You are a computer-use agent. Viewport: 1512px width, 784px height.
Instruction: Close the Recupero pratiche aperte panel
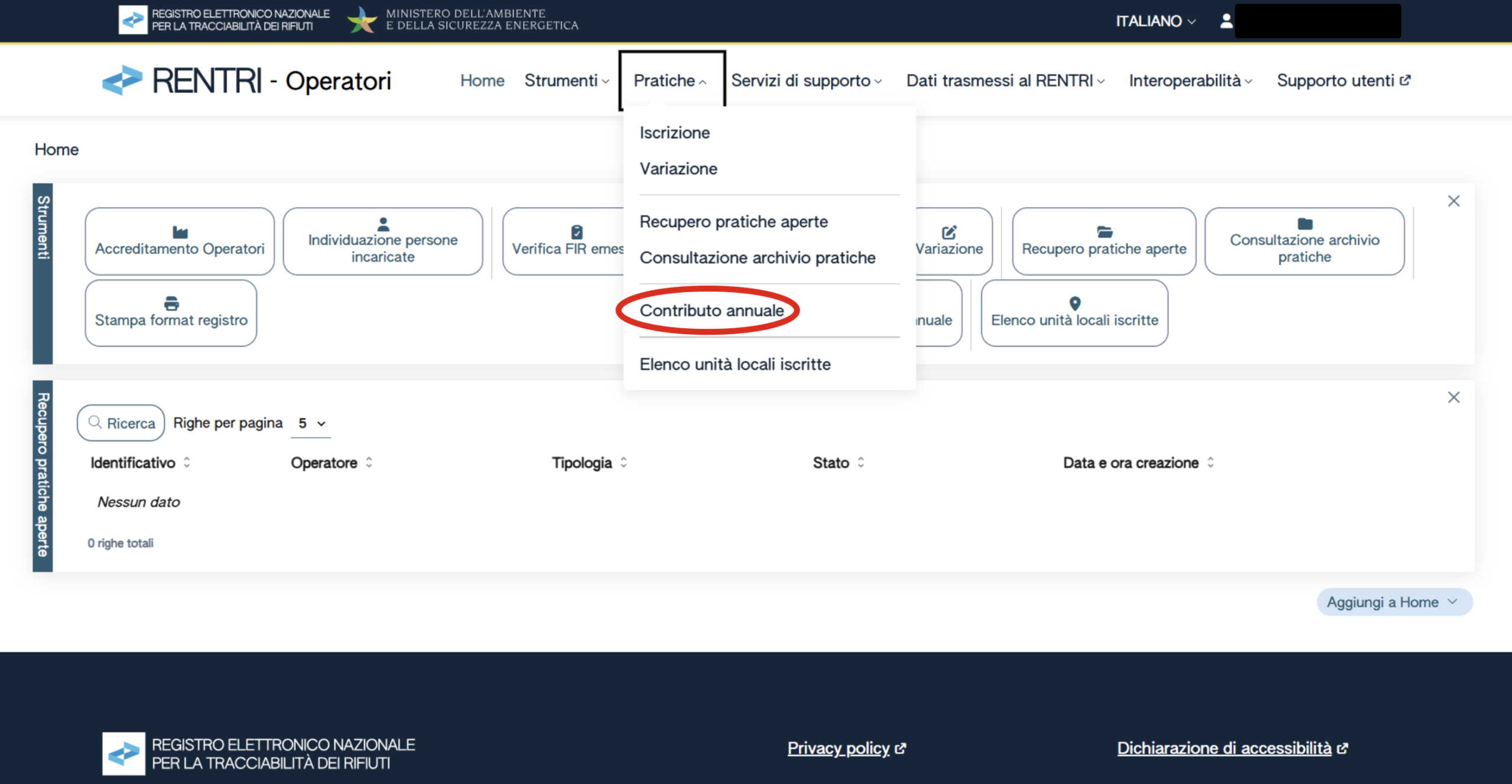[1454, 397]
